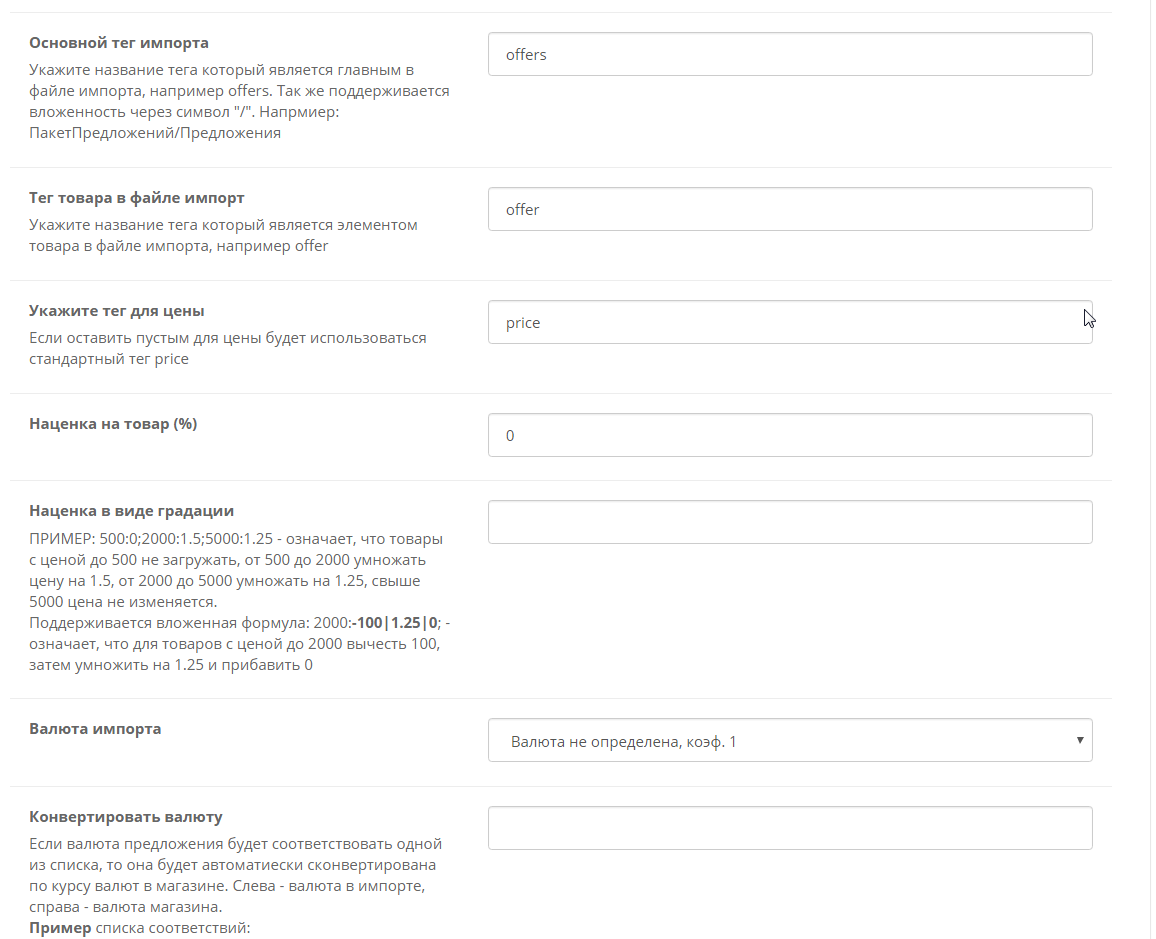Select the 'Наценка на товар (%)' input box
This screenshot has height=939, width=1156.
(x=790, y=435)
